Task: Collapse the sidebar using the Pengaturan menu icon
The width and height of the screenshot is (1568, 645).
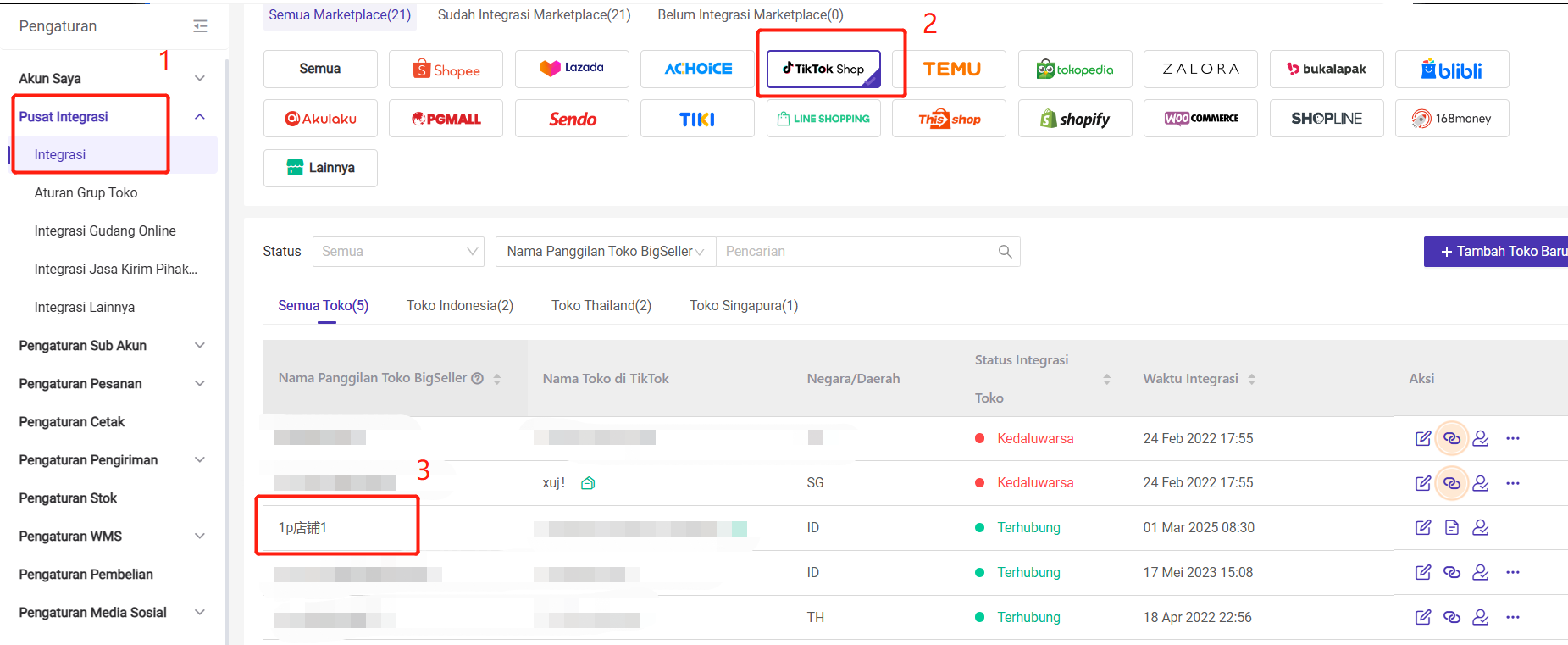Action: pyautogui.click(x=200, y=26)
